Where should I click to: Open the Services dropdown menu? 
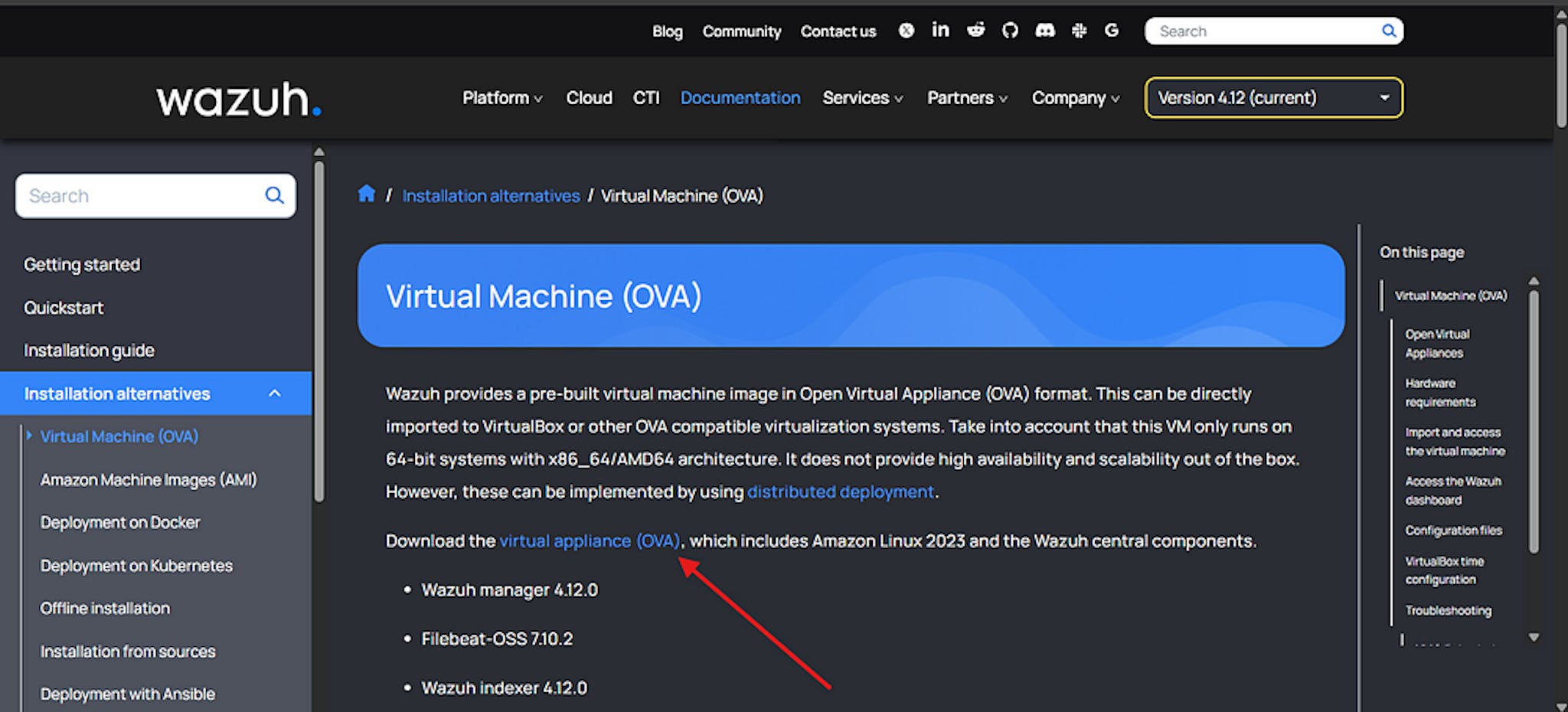[x=863, y=98]
